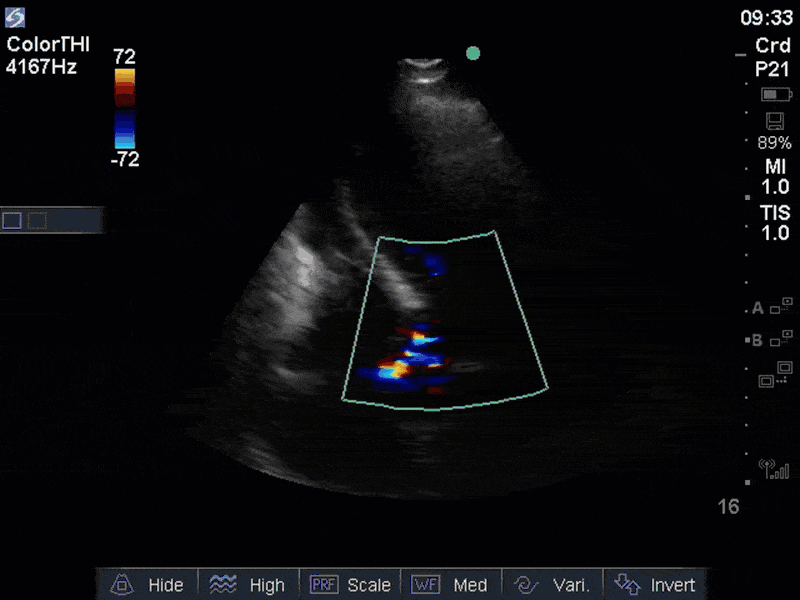Click the Invert arrows icon
This screenshot has width=800, height=600.
click(627, 584)
